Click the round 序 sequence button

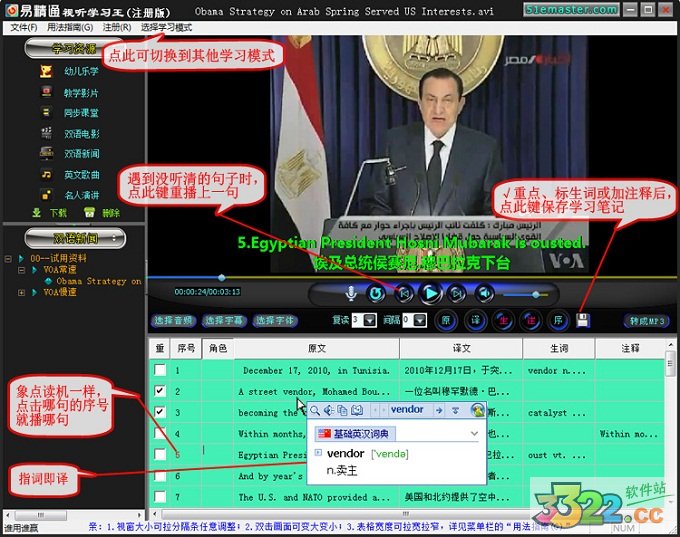[x=558, y=321]
